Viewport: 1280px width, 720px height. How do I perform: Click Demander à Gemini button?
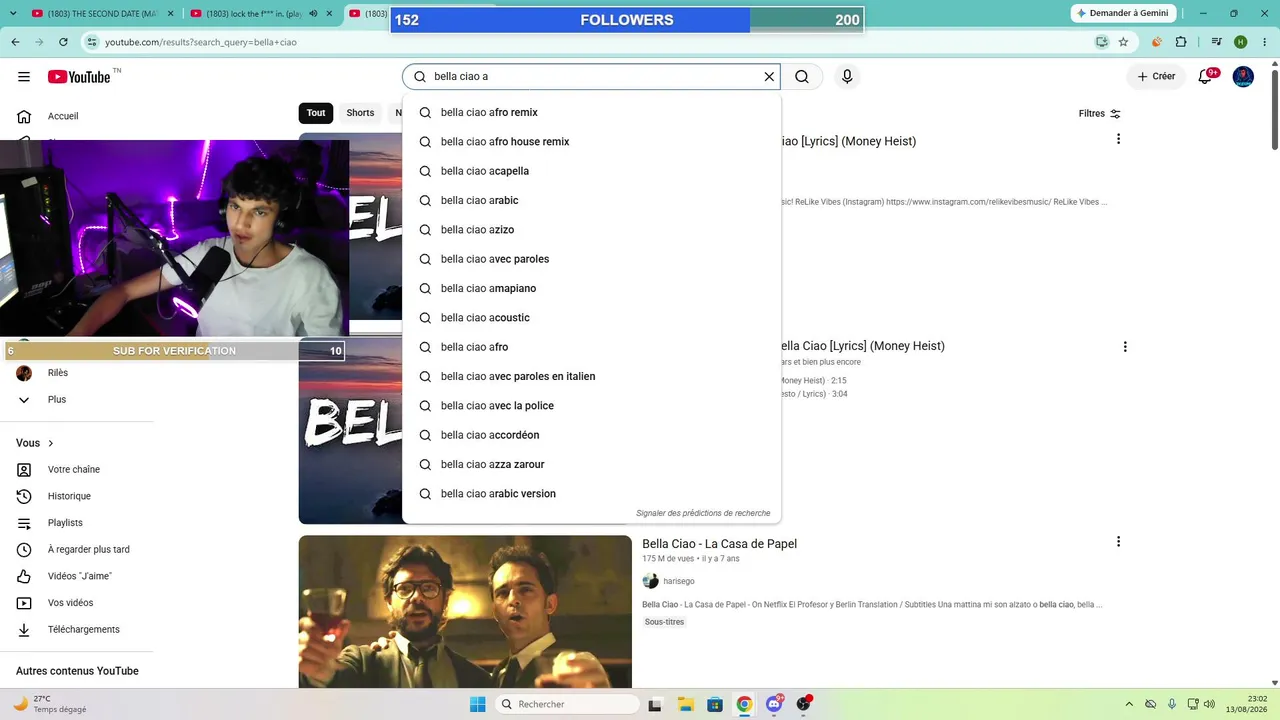click(x=1122, y=13)
